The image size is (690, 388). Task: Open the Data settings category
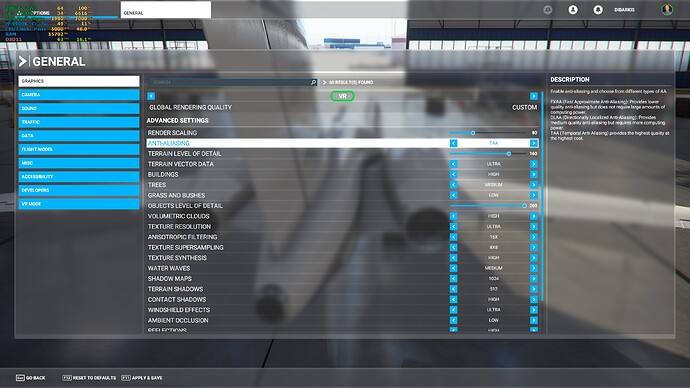tap(79, 135)
